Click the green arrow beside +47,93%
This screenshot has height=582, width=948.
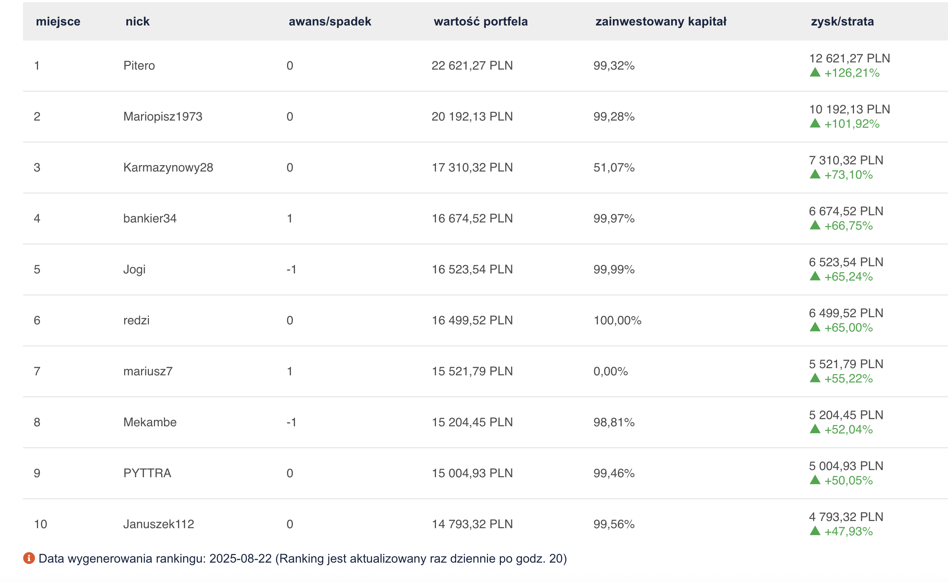click(x=815, y=531)
